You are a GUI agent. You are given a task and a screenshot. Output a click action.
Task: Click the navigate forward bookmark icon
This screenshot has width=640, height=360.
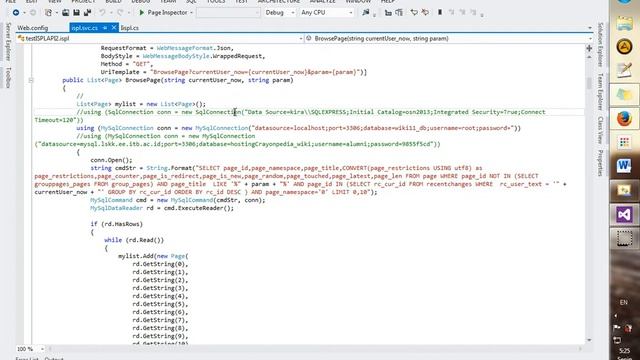coord(425,13)
